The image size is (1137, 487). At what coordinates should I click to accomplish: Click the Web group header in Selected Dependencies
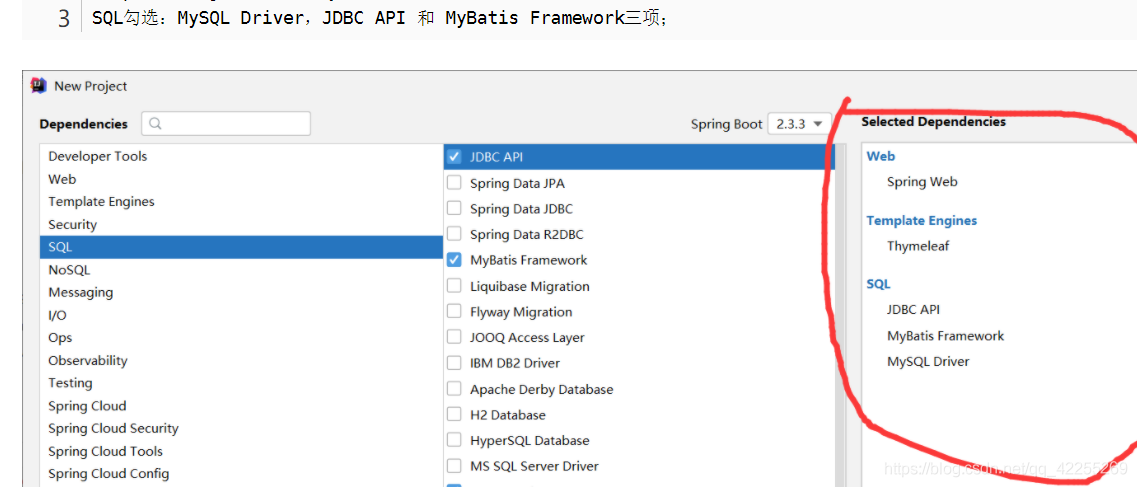[x=880, y=156]
